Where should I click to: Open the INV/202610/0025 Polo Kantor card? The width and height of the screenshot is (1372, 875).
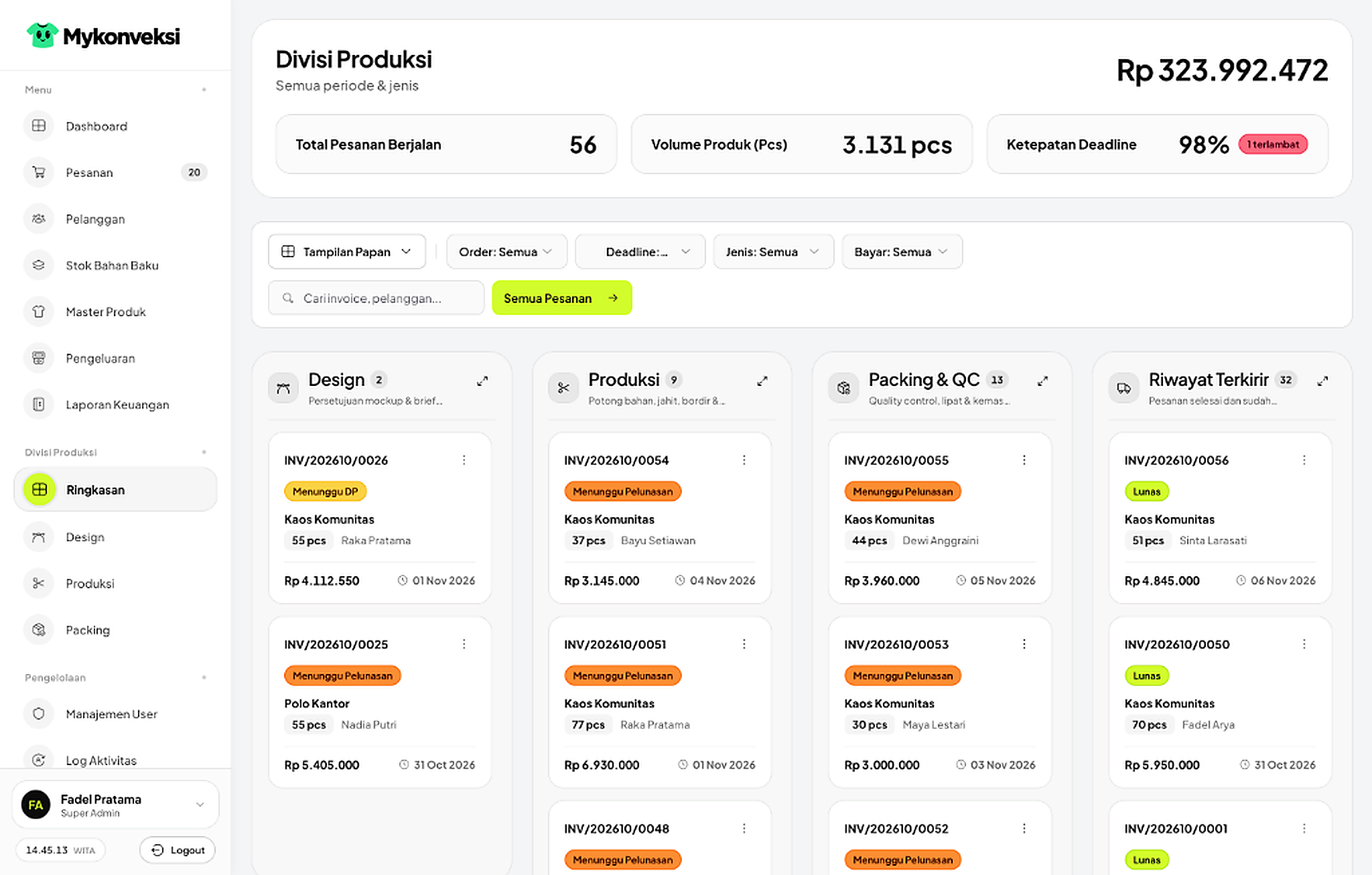coord(380,702)
